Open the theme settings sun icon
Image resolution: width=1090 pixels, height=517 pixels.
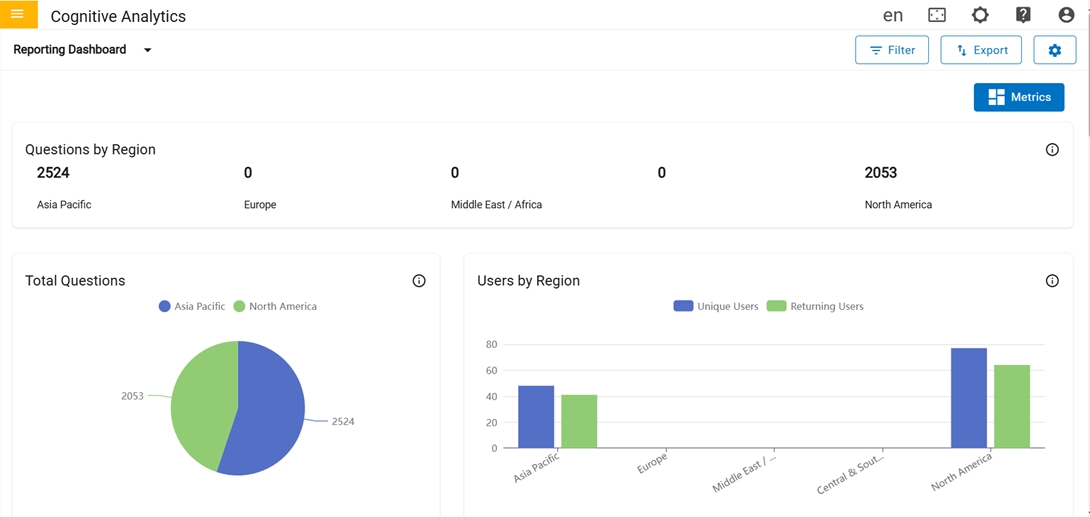[x=980, y=15]
